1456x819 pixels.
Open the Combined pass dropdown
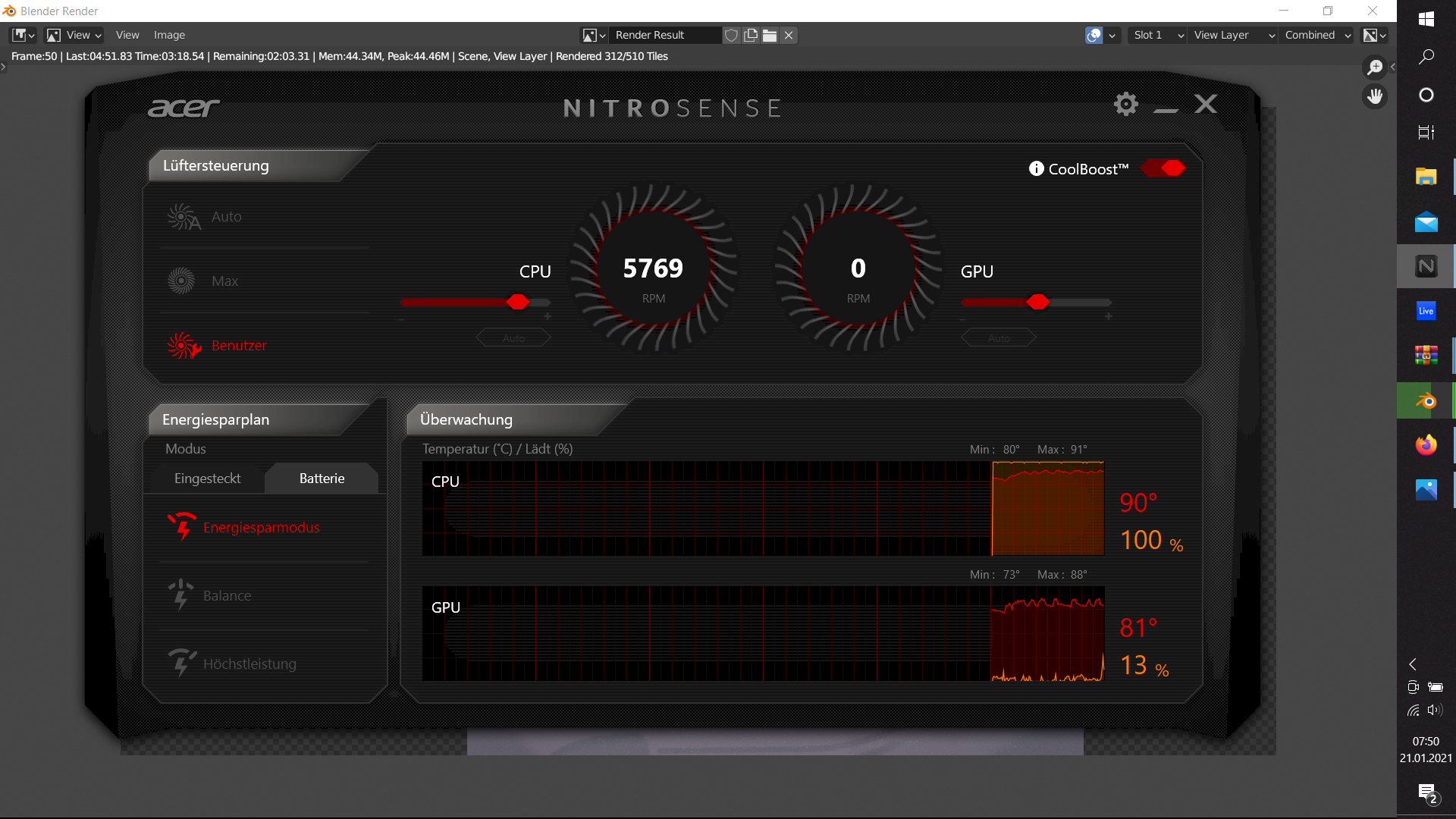pyautogui.click(x=1317, y=35)
